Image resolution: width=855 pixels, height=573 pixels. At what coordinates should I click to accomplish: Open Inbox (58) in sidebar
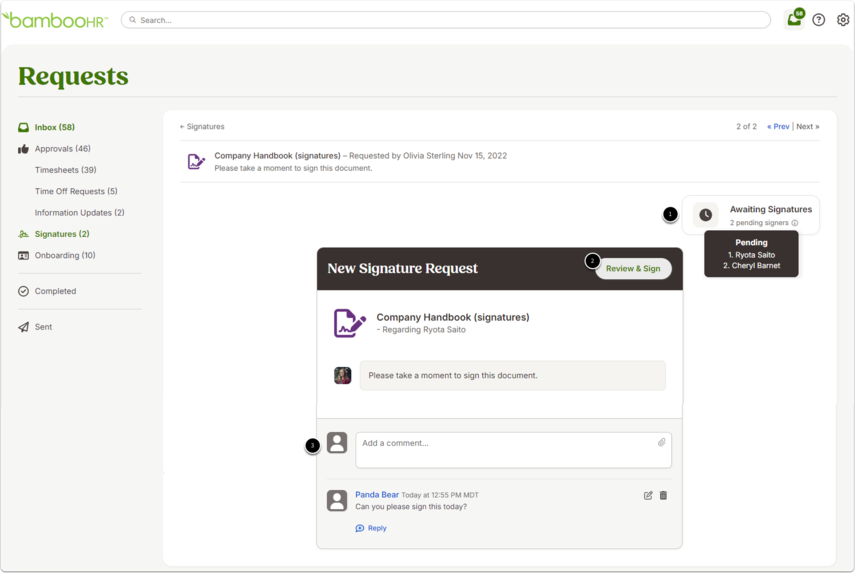[55, 128]
